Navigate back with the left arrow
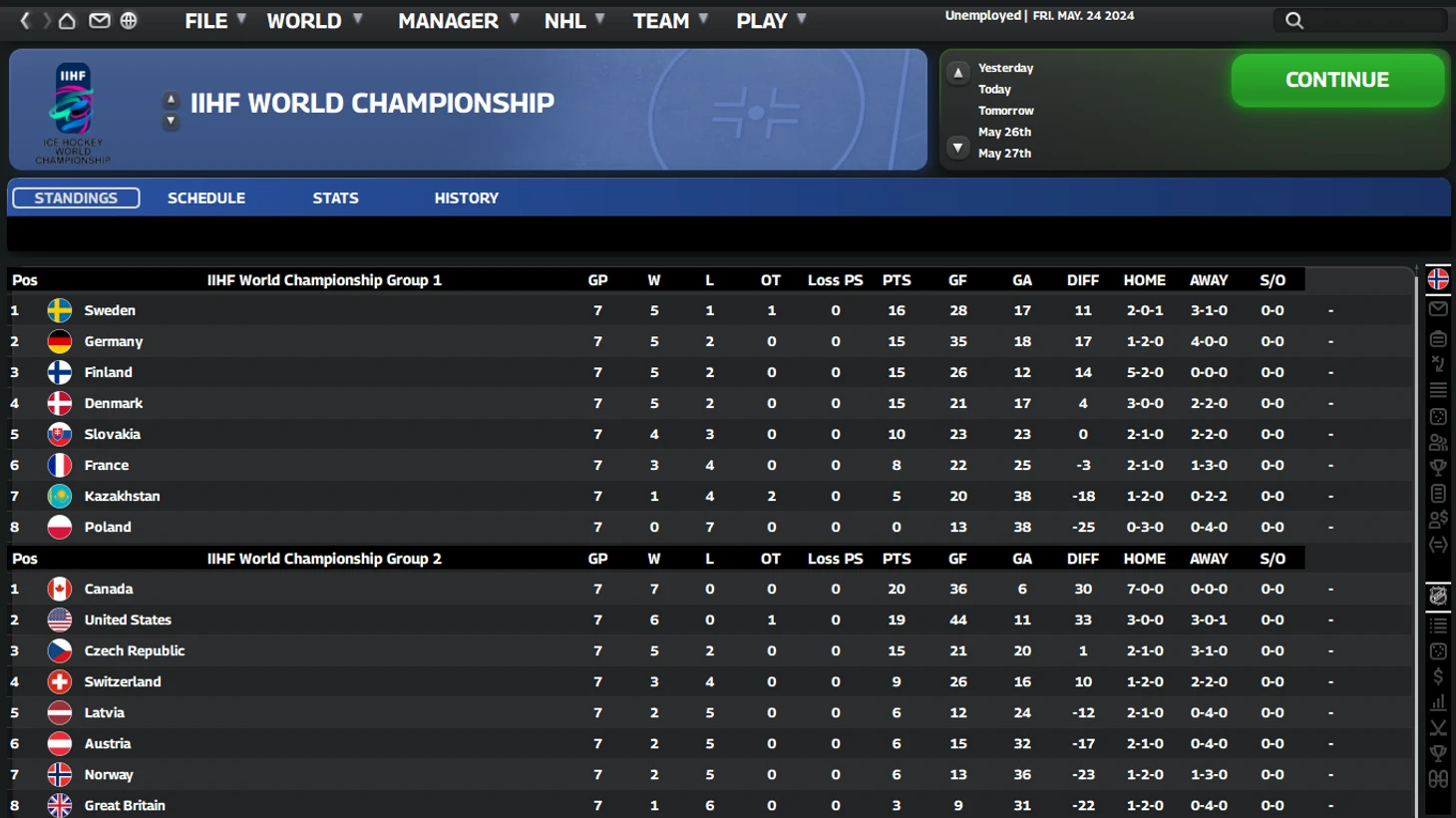Image resolution: width=1456 pixels, height=818 pixels. (x=25, y=20)
